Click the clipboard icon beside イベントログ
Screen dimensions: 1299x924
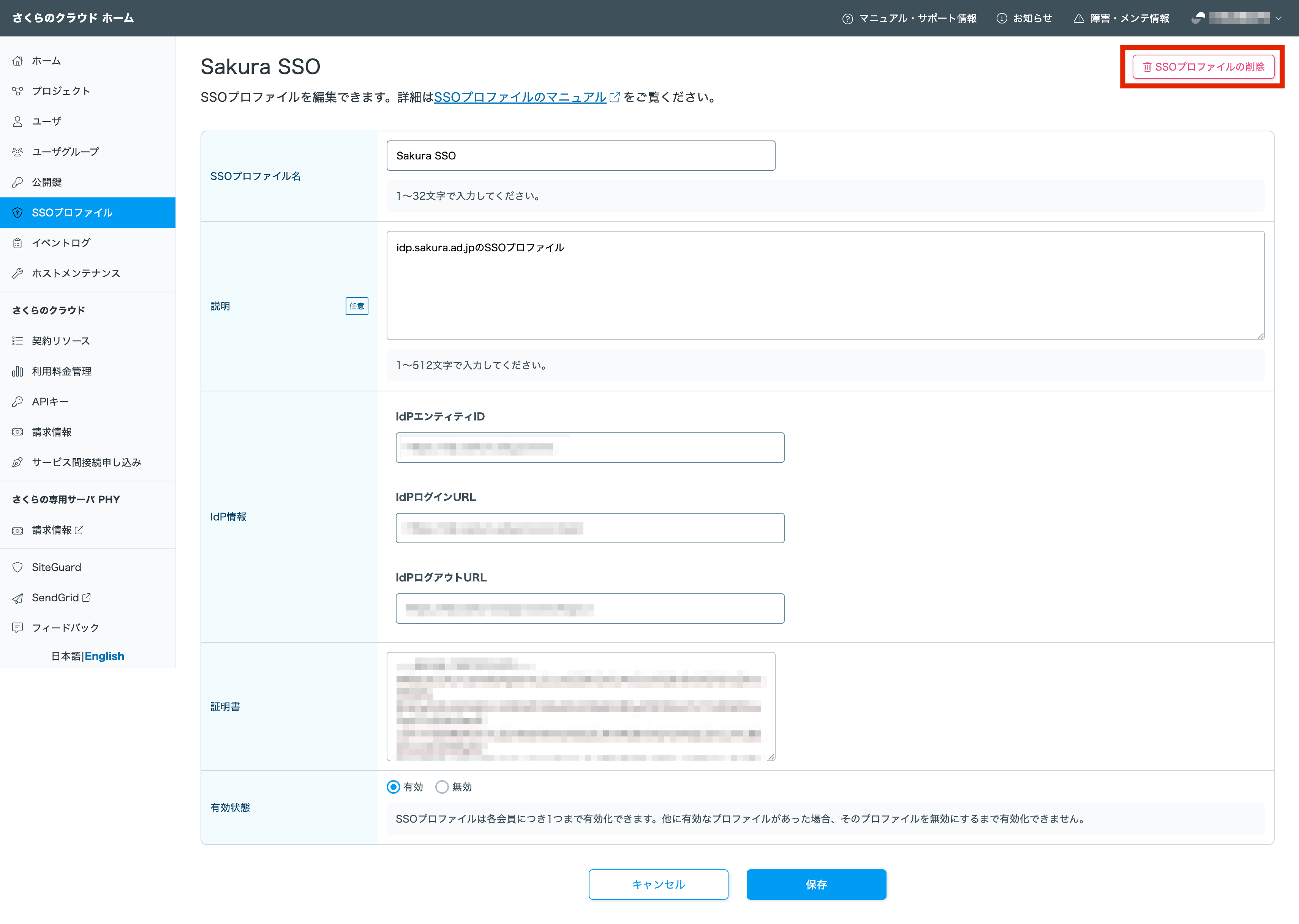coord(17,243)
